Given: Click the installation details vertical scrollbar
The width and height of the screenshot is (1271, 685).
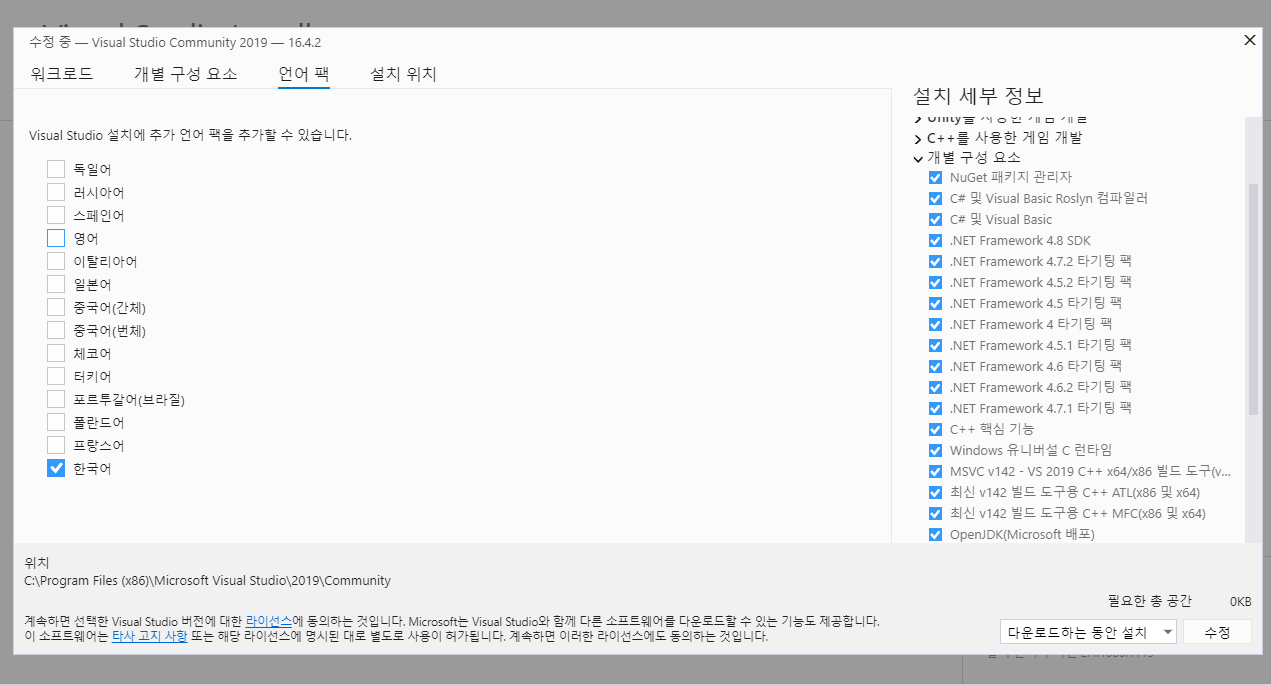Looking at the screenshot, I should coord(1253,300).
